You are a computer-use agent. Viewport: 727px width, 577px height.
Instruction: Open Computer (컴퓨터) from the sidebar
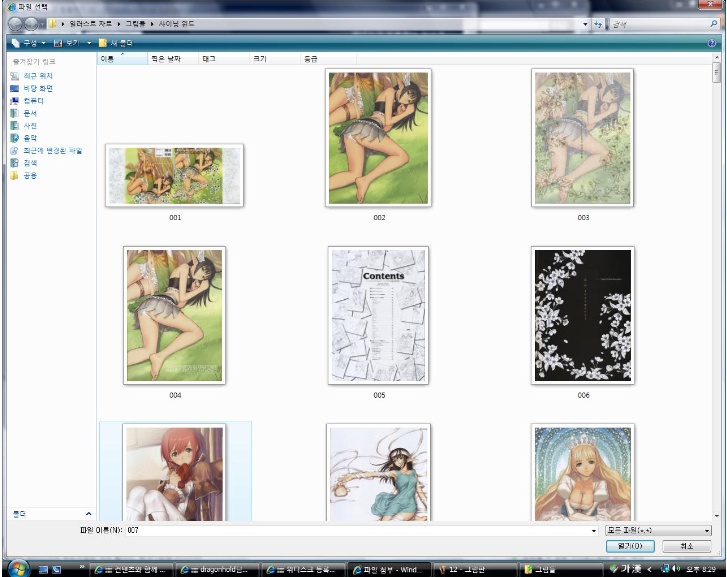pyautogui.click(x=33, y=101)
